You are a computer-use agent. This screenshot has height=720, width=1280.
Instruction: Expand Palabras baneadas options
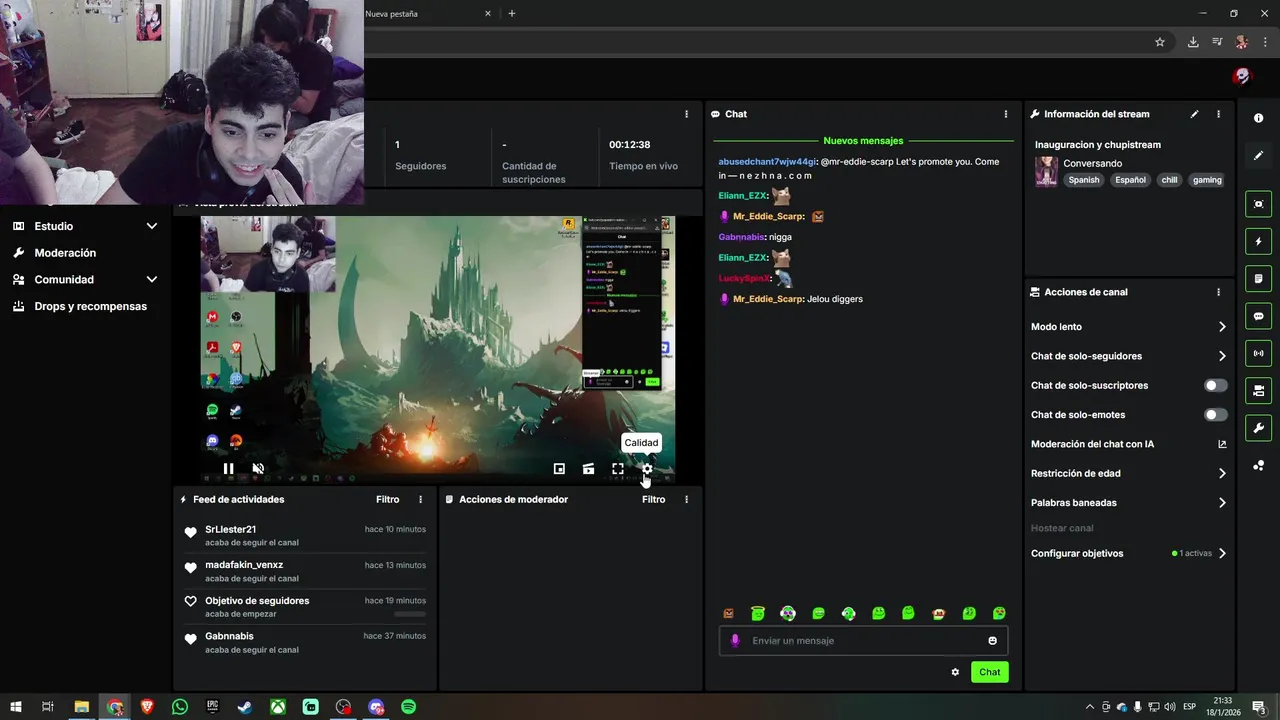tap(1221, 503)
